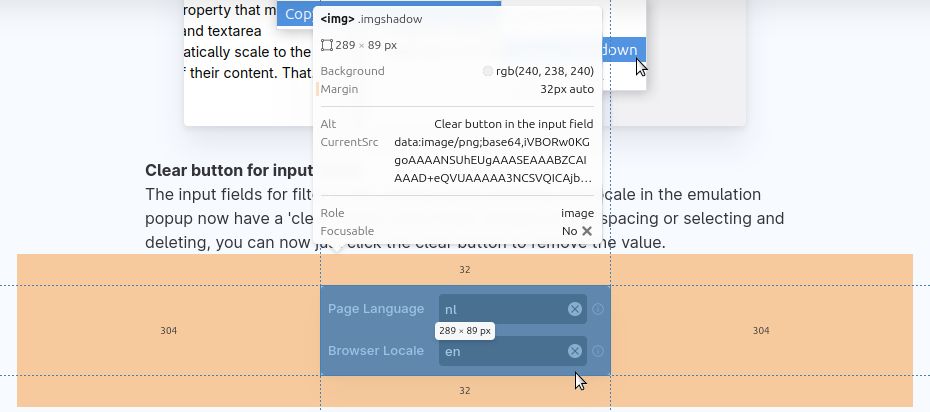Focus the Browser Locale input containing en

[x=512, y=351]
